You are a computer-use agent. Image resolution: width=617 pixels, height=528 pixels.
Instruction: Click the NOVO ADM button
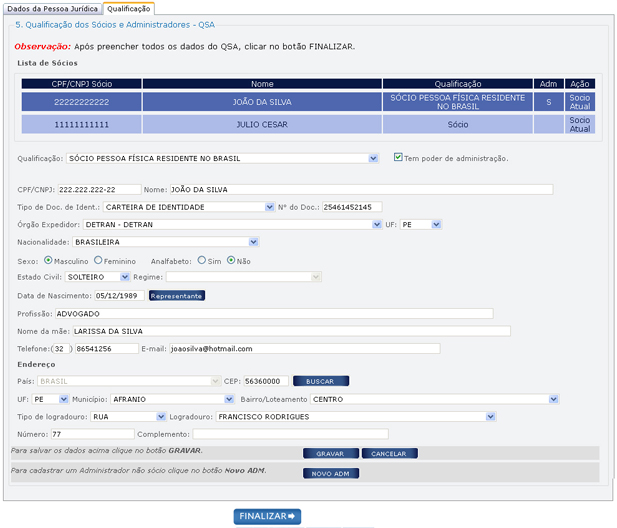[329, 473]
